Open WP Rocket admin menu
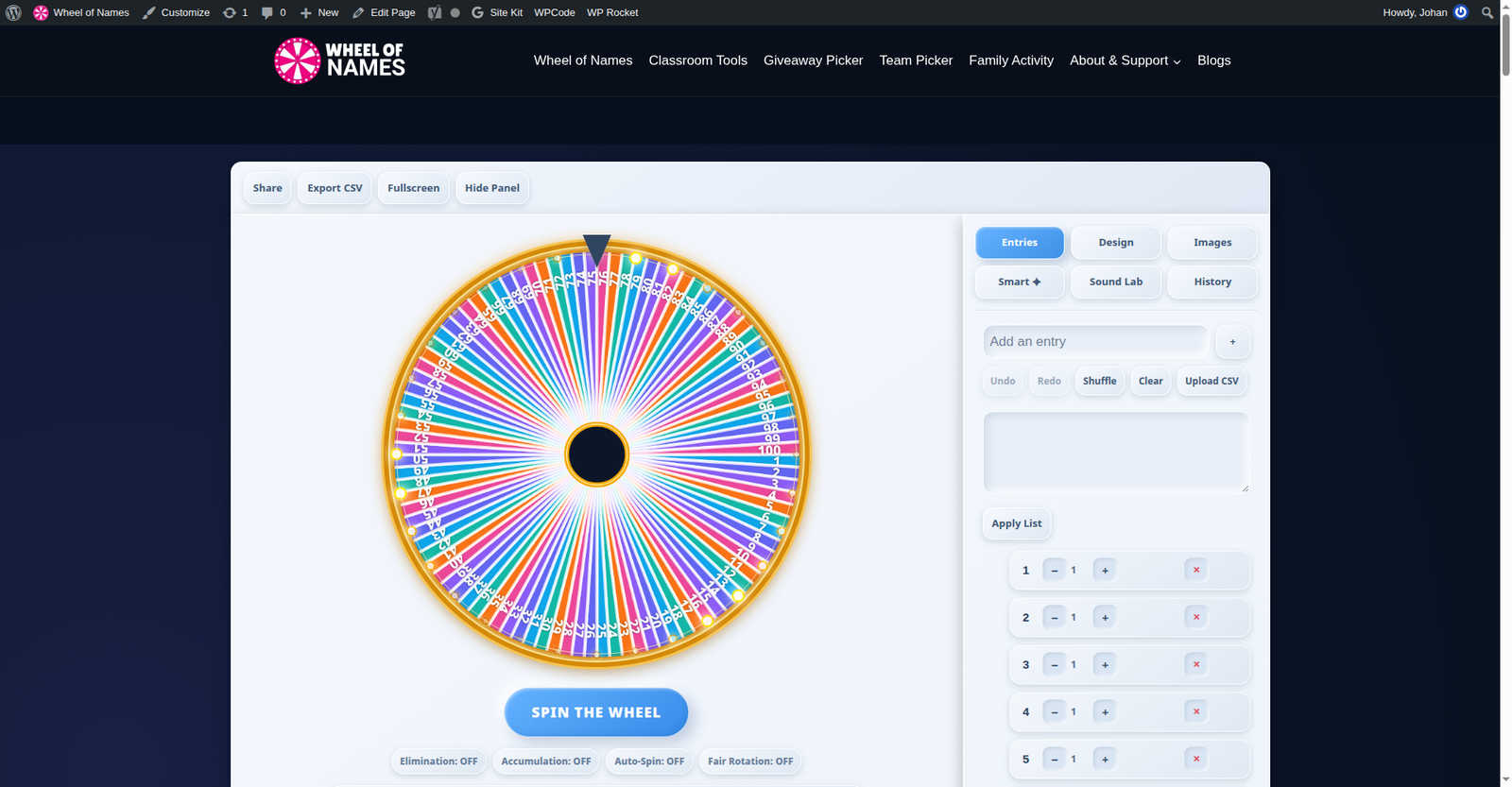 click(x=612, y=12)
